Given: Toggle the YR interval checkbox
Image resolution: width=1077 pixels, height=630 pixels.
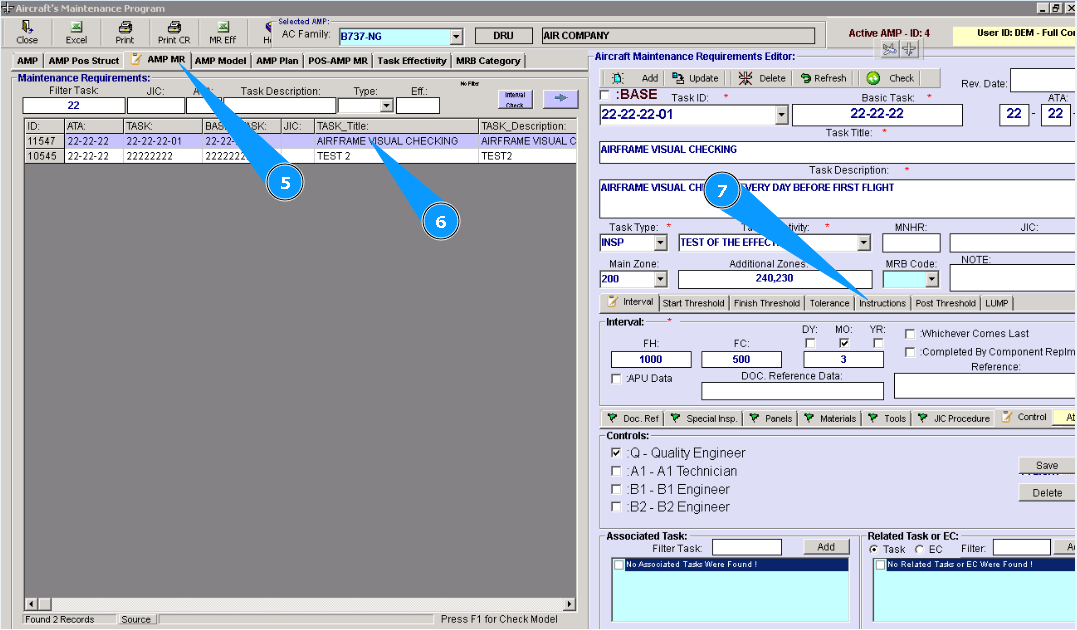Looking at the screenshot, I should 878,343.
